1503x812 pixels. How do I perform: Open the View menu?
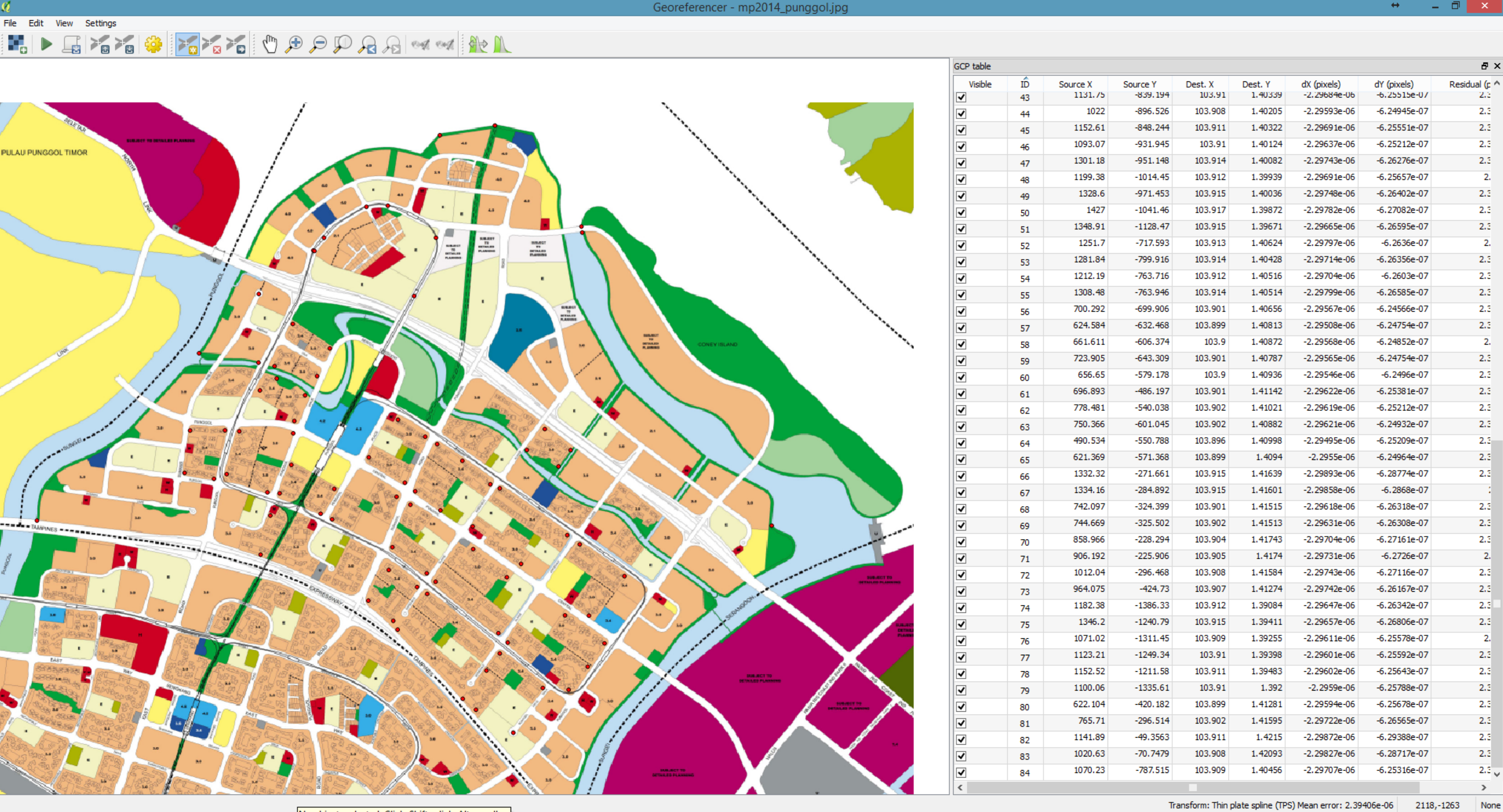[x=64, y=24]
